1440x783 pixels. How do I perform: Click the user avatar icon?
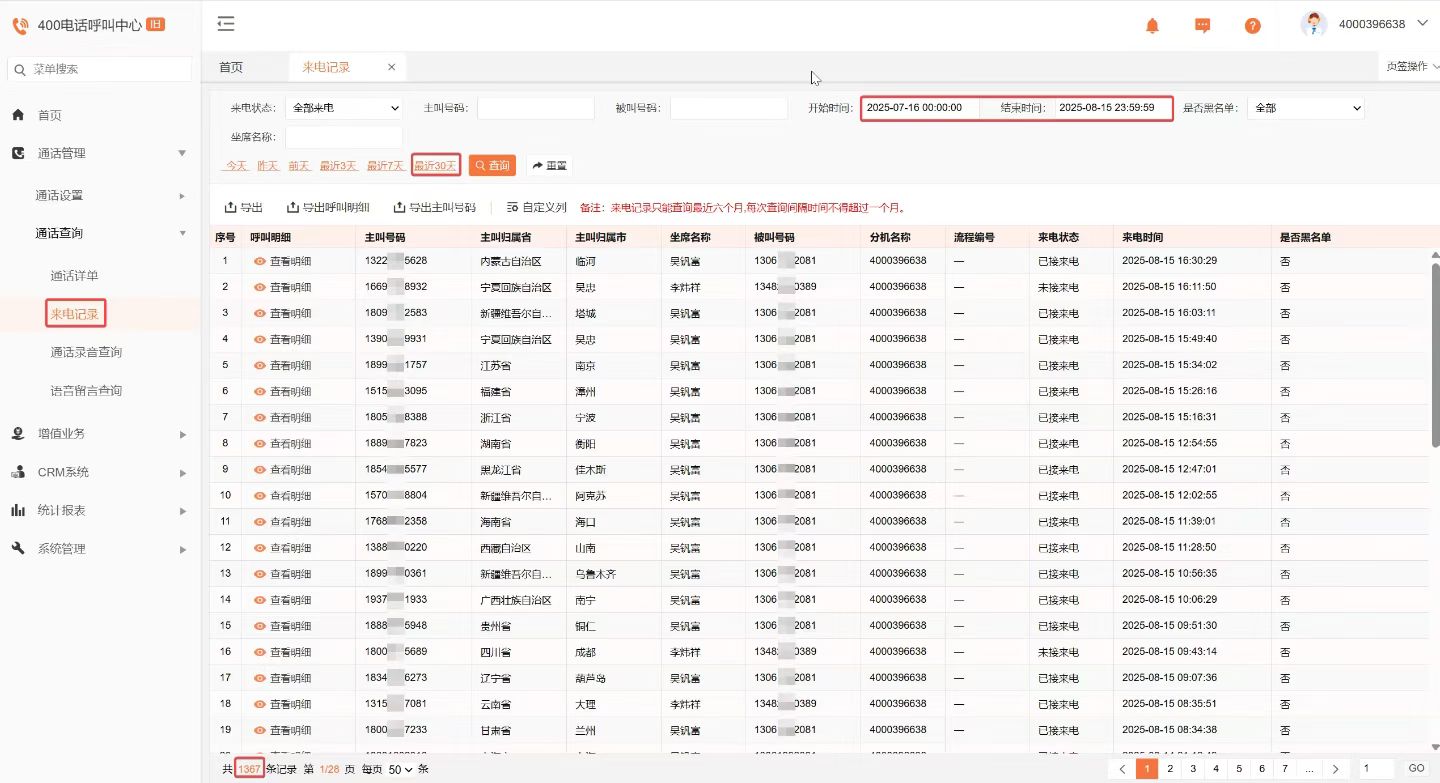pyautogui.click(x=1313, y=24)
